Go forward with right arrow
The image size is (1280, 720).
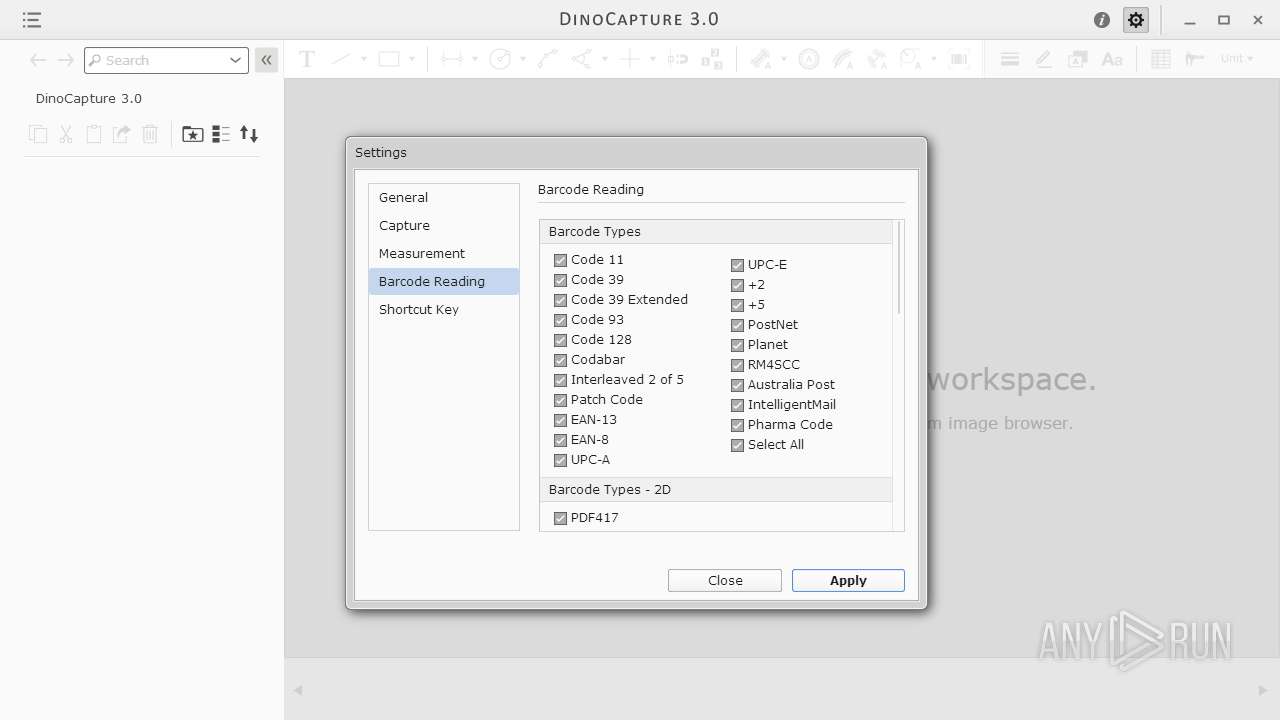(66, 60)
